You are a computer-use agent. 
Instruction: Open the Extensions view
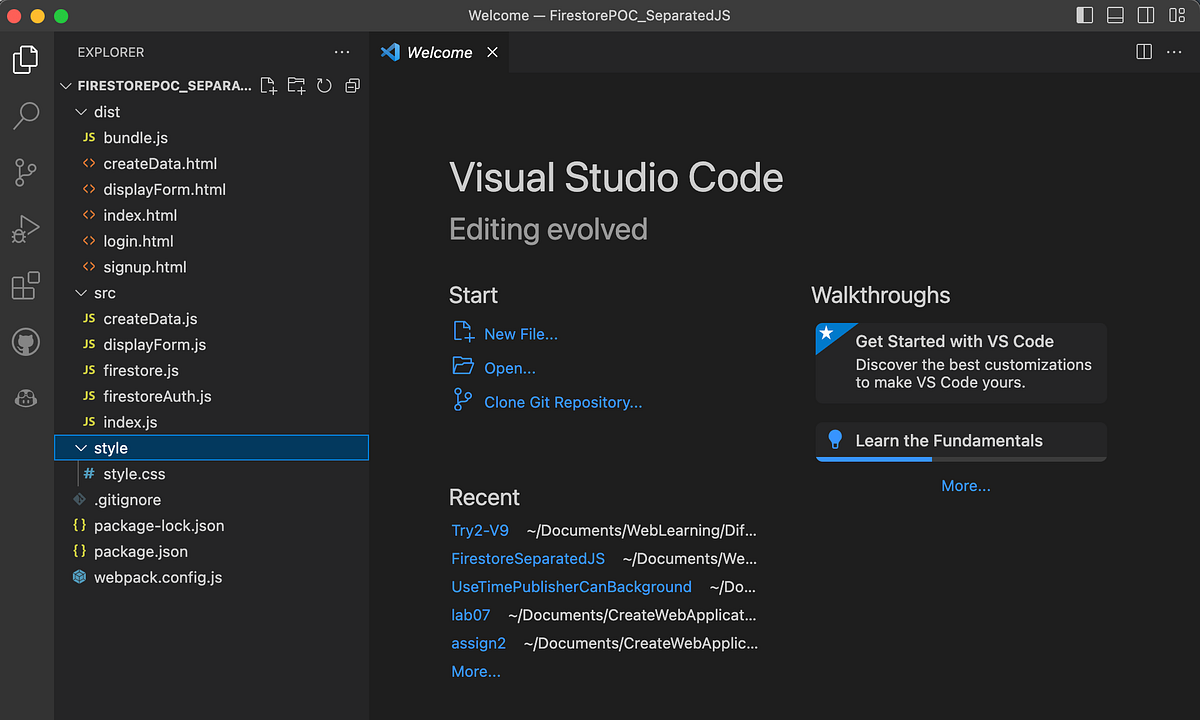click(25, 285)
